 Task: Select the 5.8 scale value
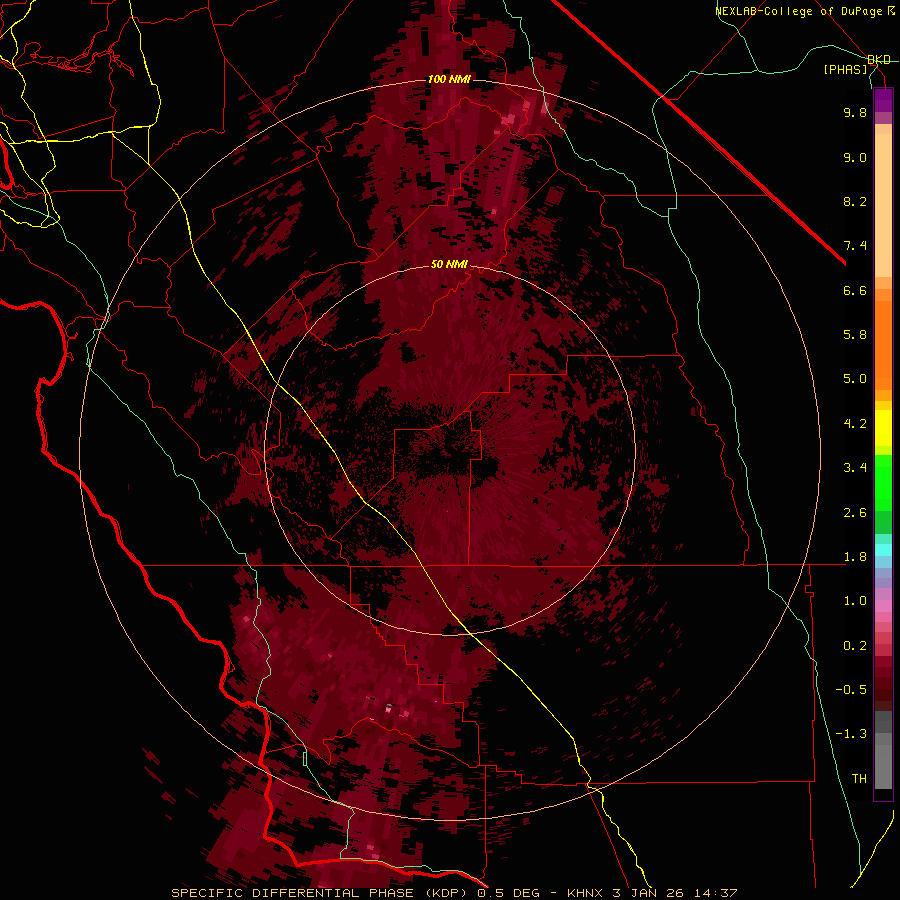(855, 335)
